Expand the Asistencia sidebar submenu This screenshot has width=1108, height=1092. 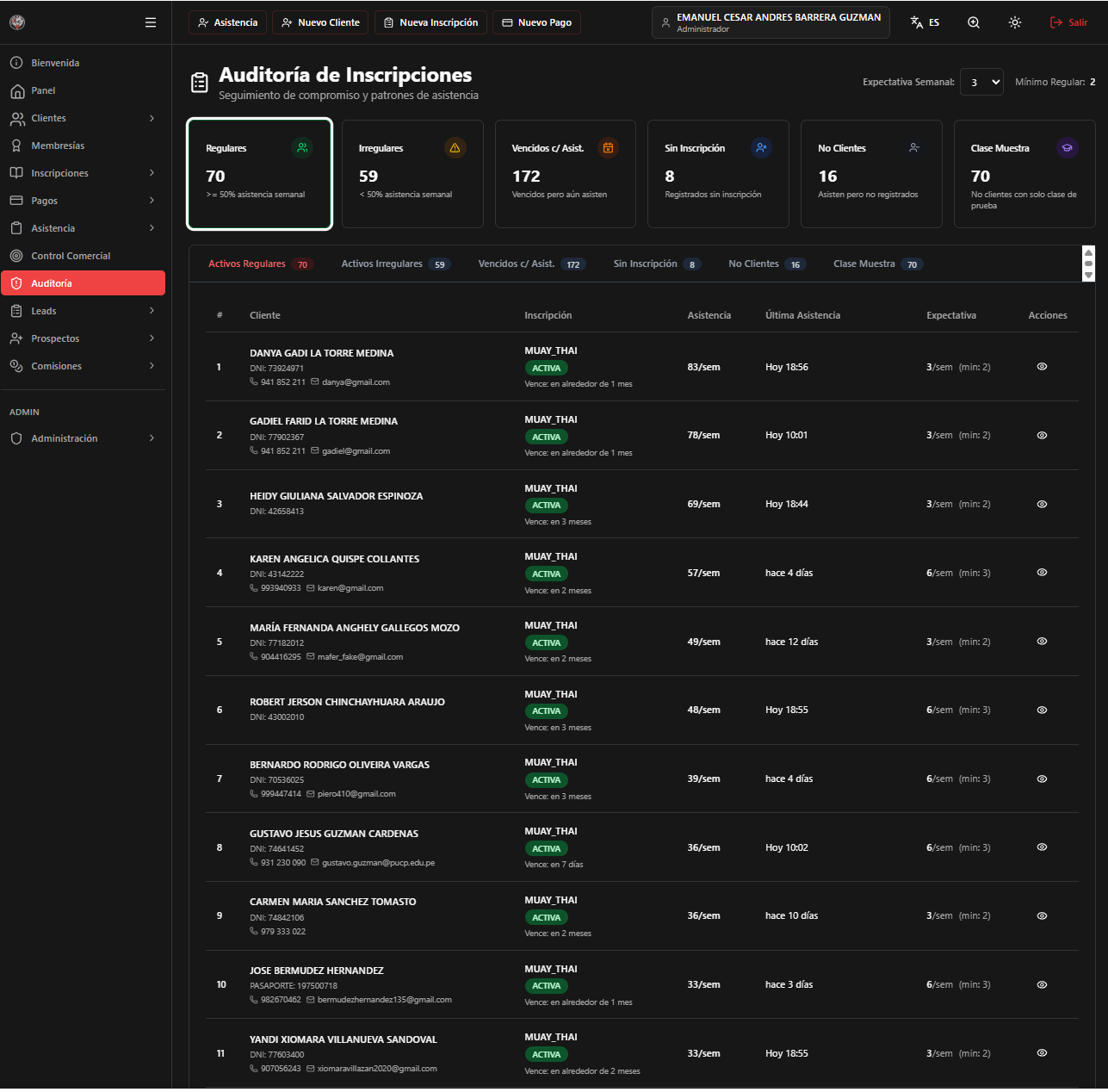83,228
